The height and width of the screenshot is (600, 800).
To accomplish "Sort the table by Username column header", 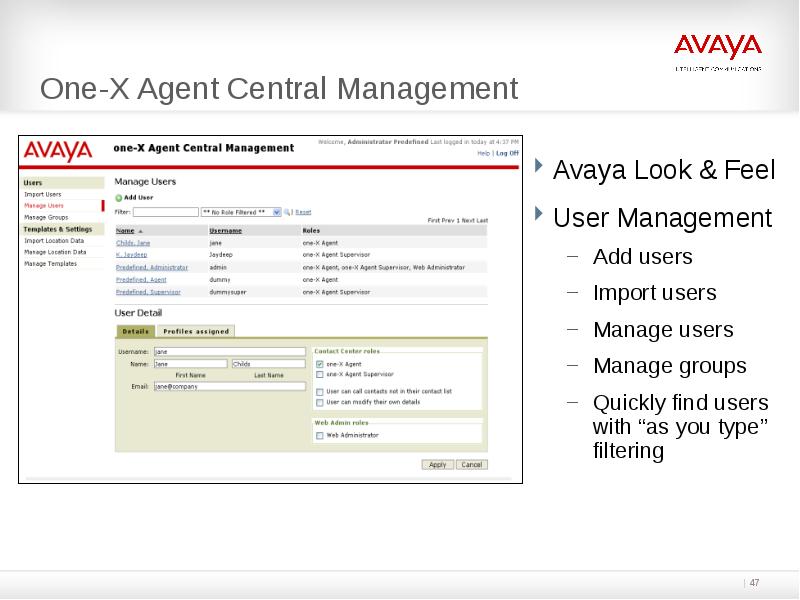I will (x=226, y=231).
